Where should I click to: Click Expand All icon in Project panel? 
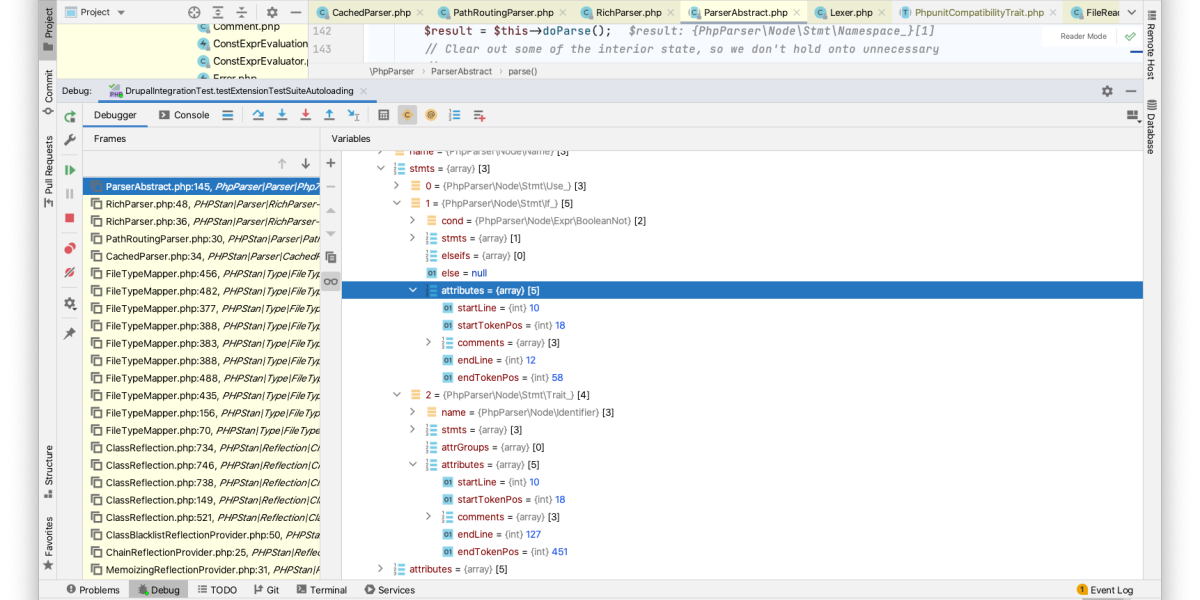(x=219, y=12)
